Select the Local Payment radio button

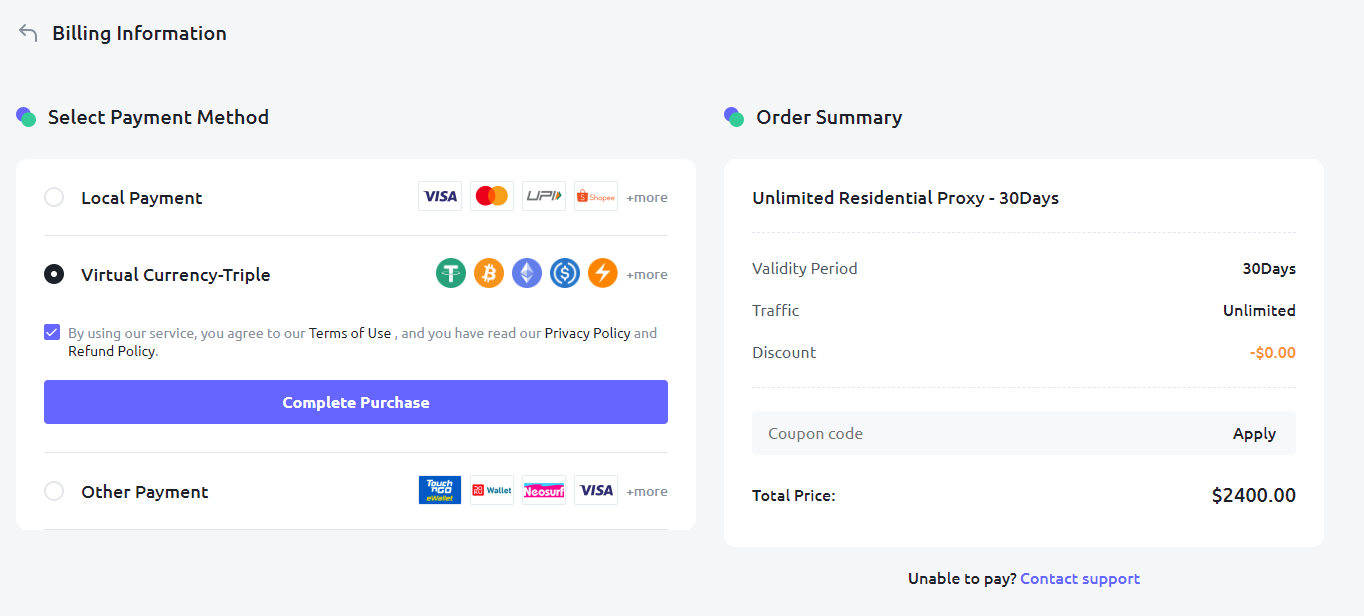tap(54, 197)
